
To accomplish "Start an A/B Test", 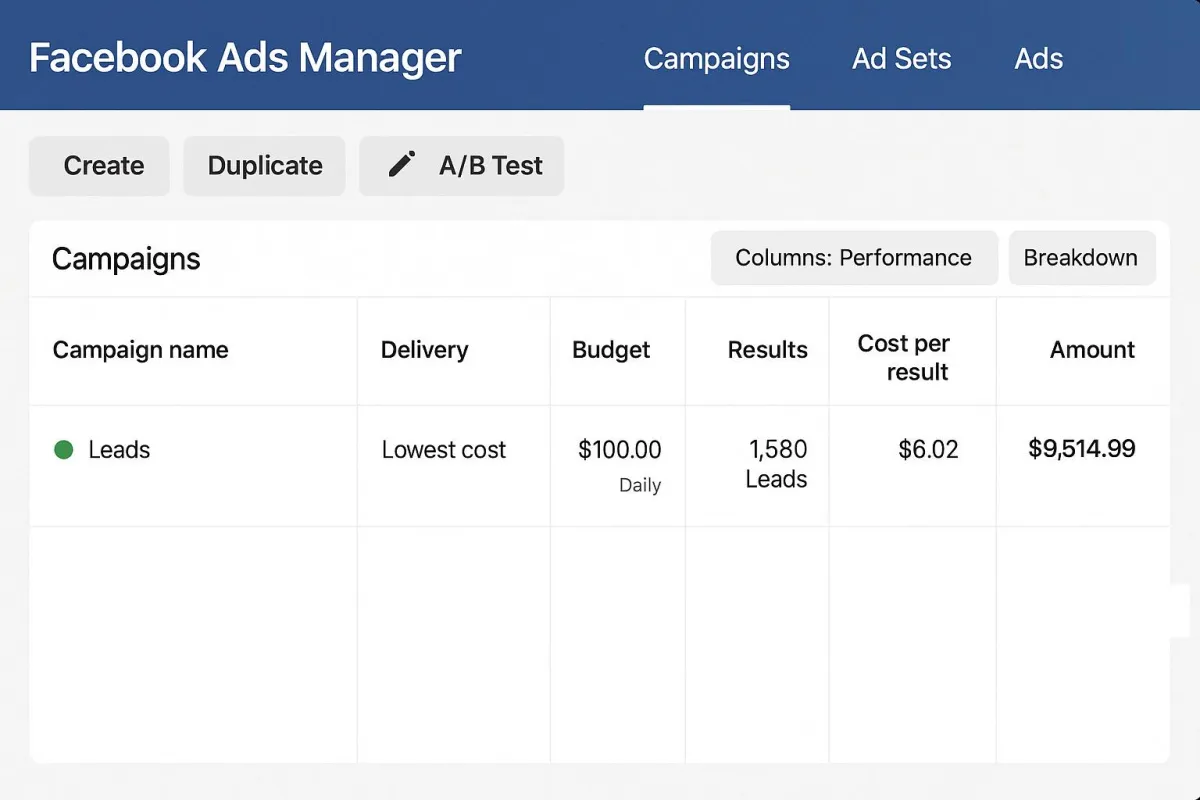I will (x=462, y=166).
